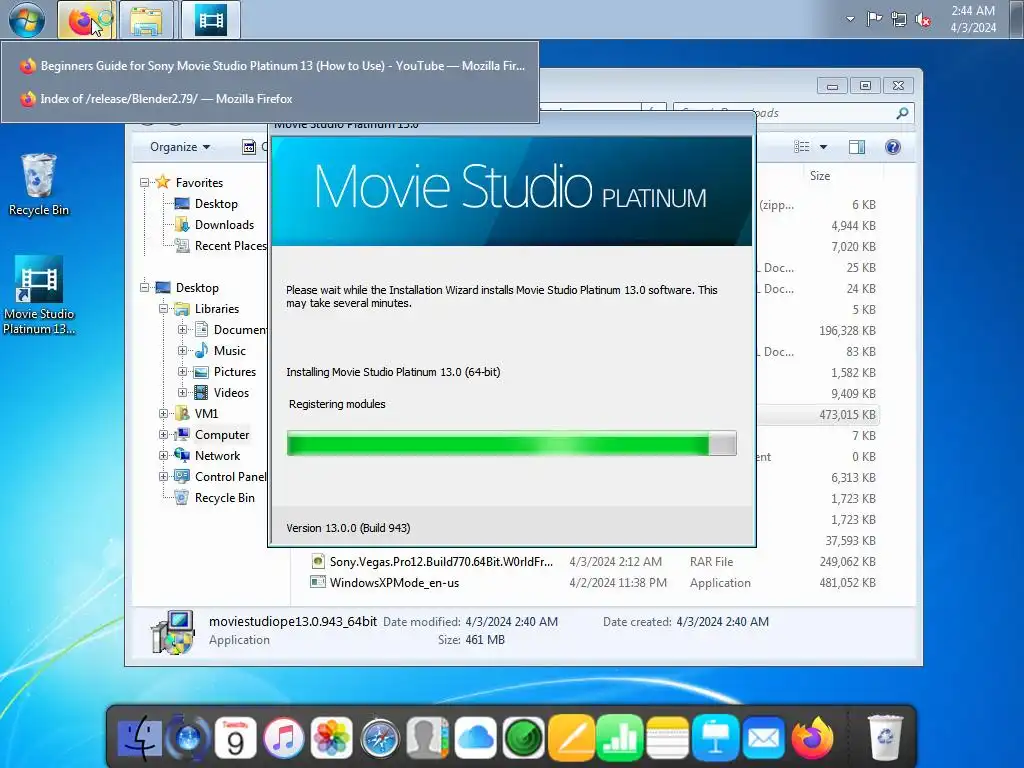This screenshot has height=768, width=1024.
Task: Open the clock showing 2:44 AM
Action: pyautogui.click(x=973, y=19)
